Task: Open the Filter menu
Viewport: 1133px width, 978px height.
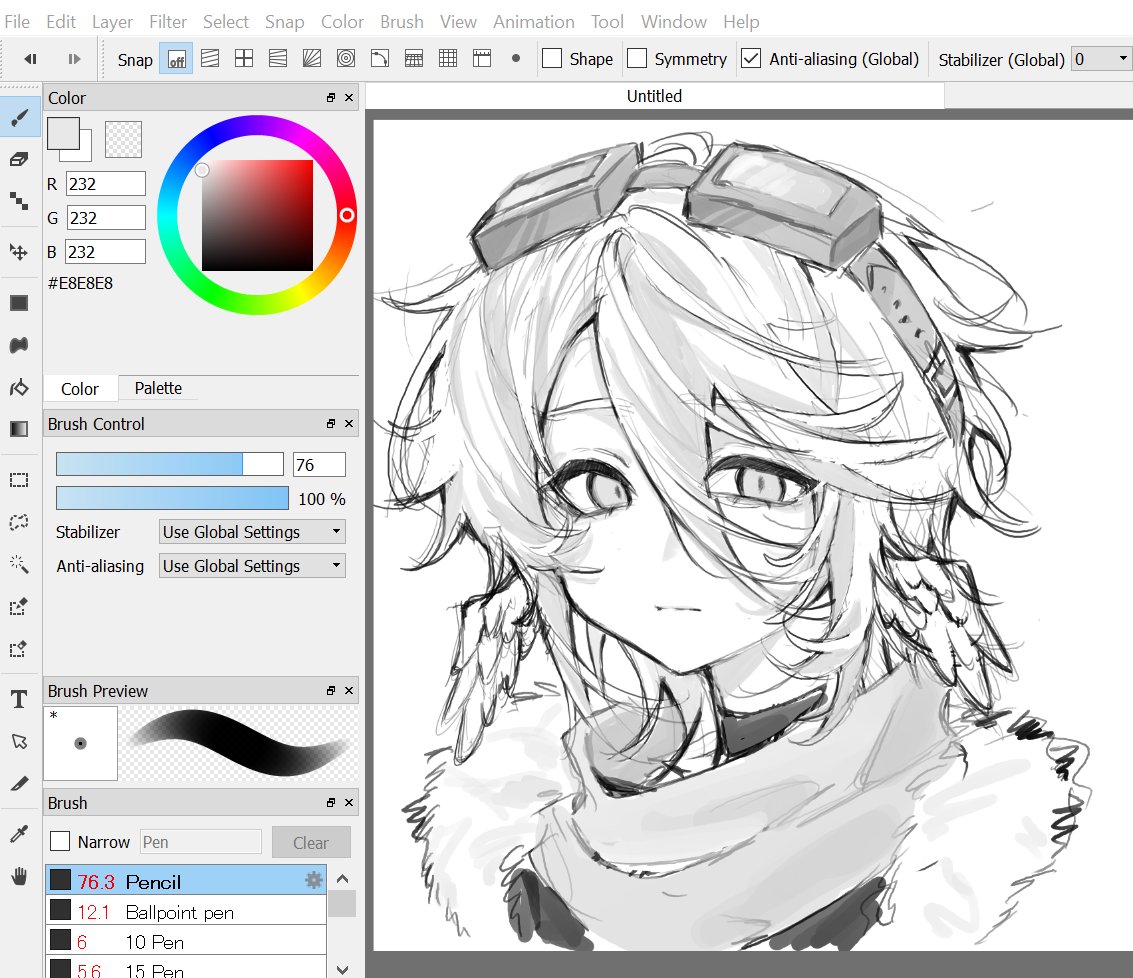Action: point(168,22)
